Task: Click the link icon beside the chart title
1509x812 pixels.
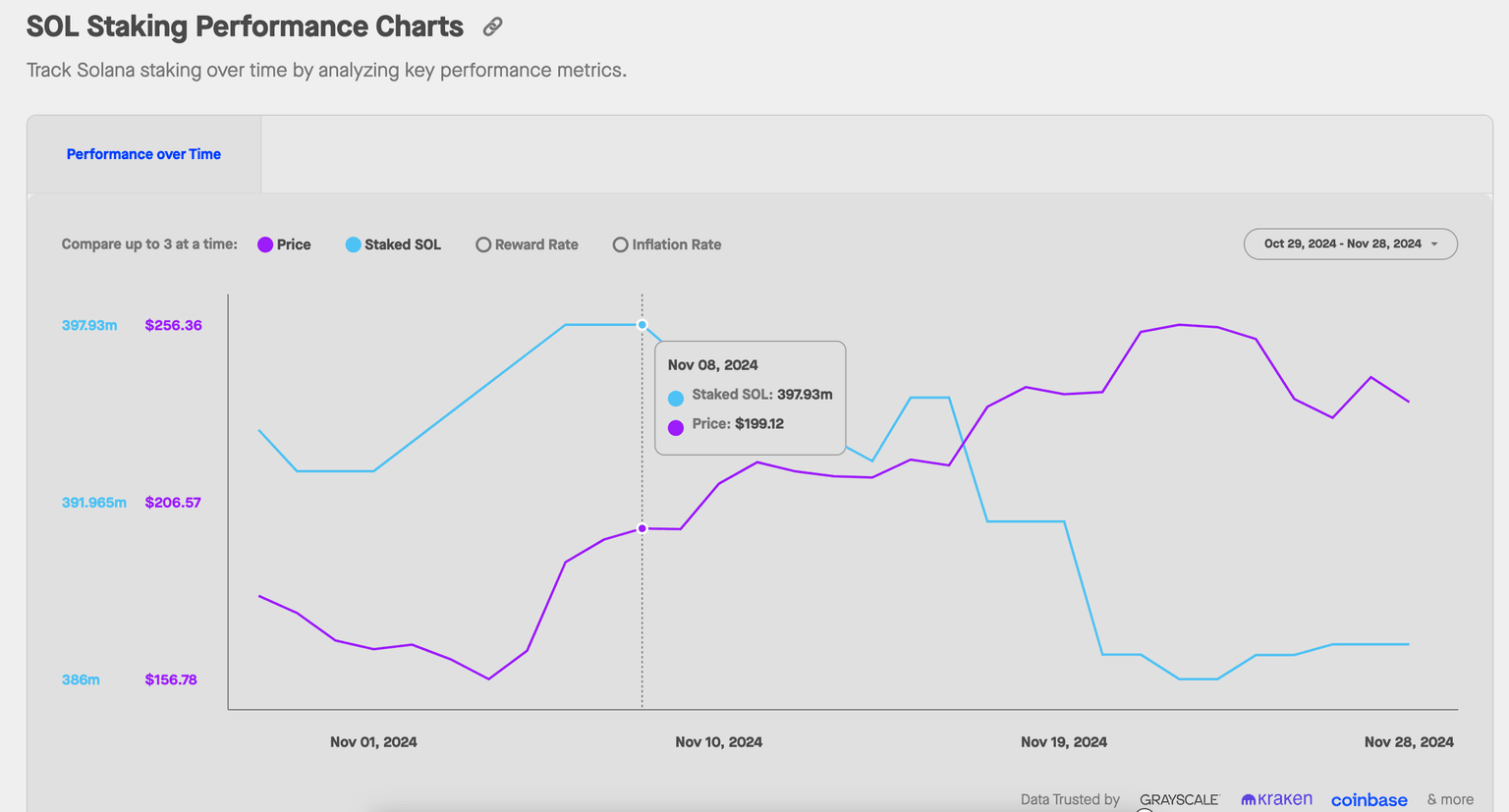Action: (493, 27)
